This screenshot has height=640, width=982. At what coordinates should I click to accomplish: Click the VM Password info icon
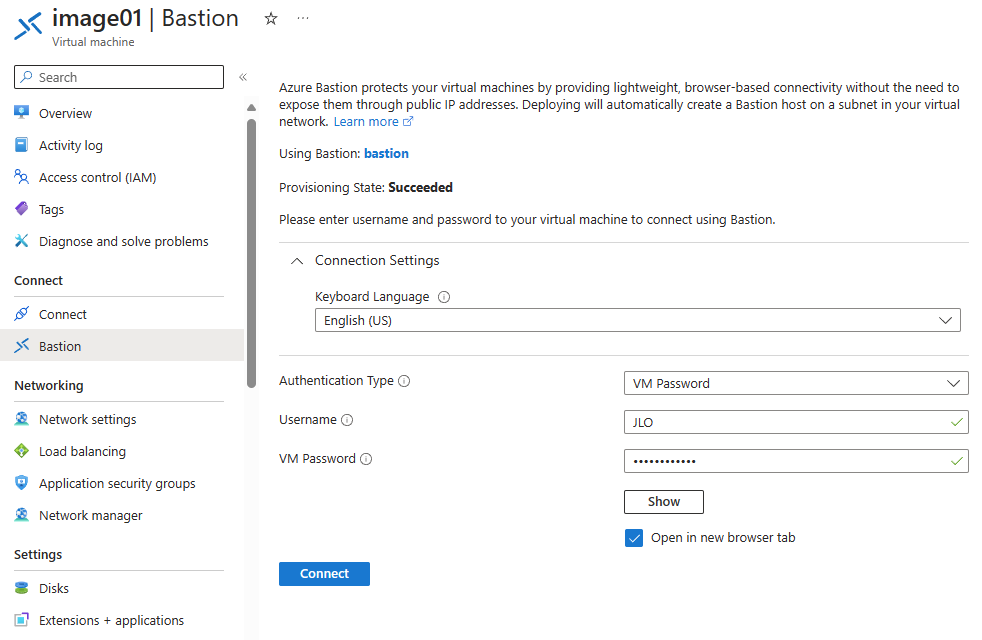point(366,459)
